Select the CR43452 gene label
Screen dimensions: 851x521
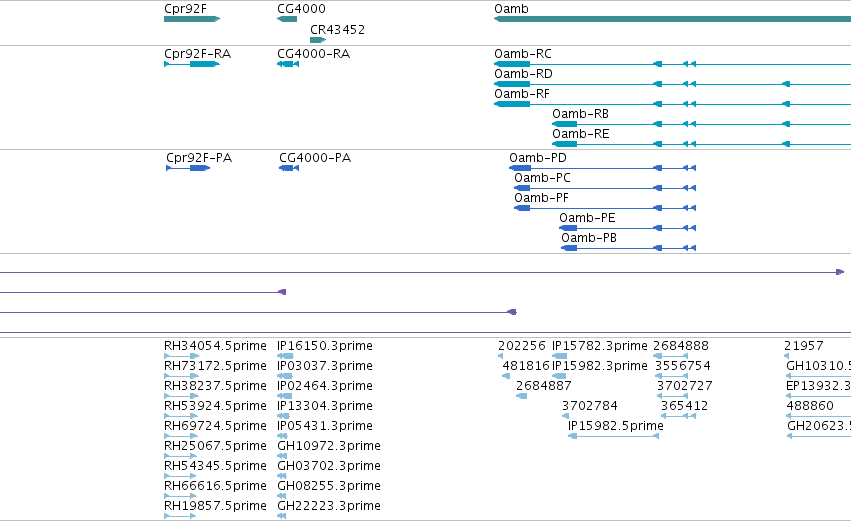pos(337,30)
